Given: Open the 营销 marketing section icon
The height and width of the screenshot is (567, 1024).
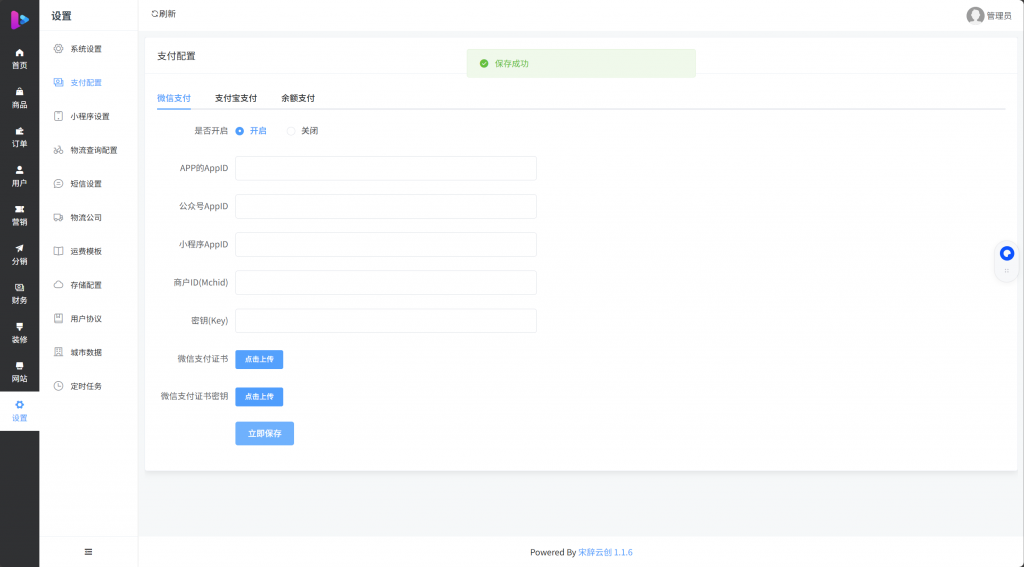Looking at the screenshot, I should [x=19, y=209].
